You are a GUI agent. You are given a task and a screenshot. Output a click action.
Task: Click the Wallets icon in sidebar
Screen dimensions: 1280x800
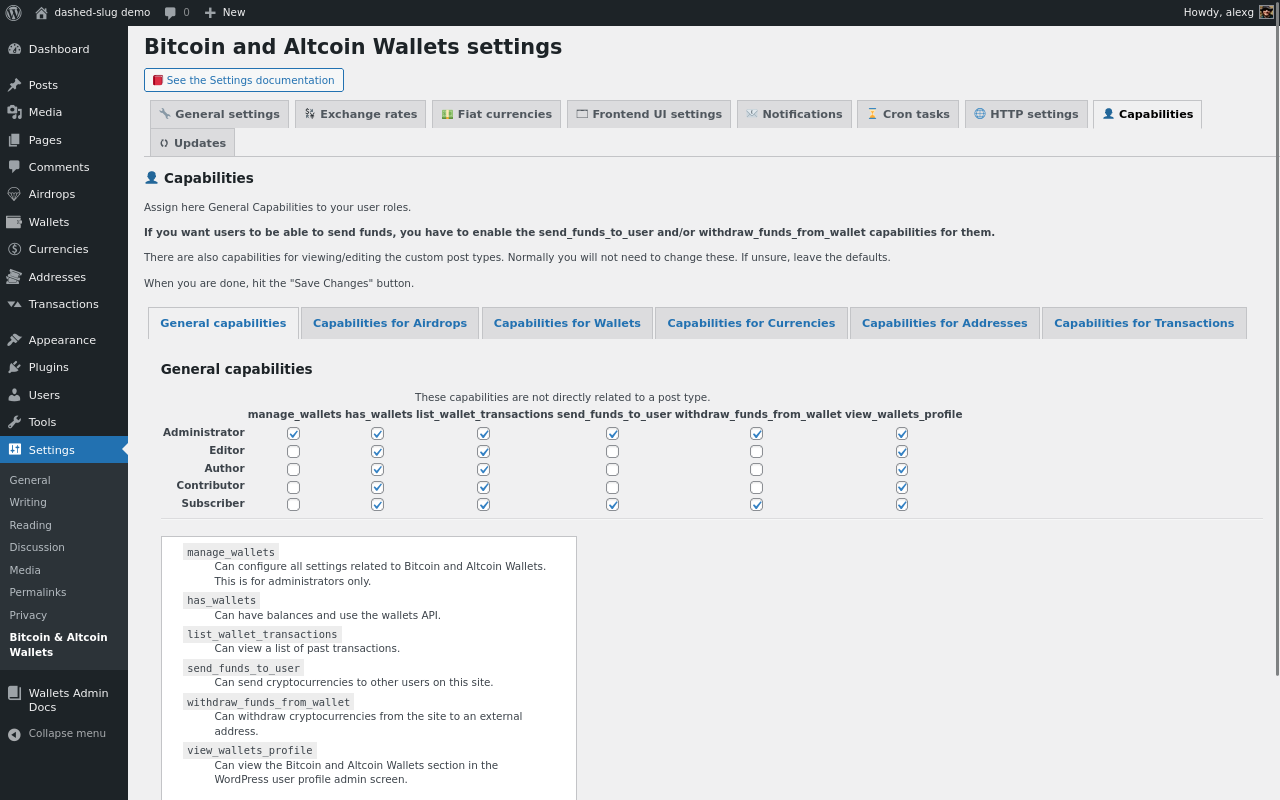point(14,222)
